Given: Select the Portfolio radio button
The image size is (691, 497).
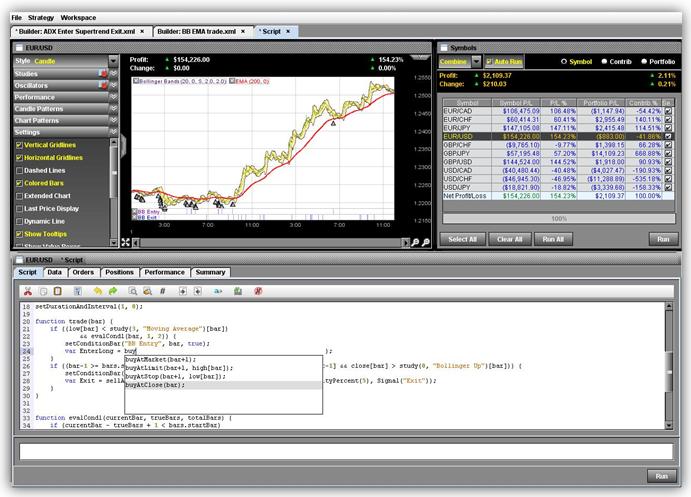Looking at the screenshot, I should click(642, 61).
